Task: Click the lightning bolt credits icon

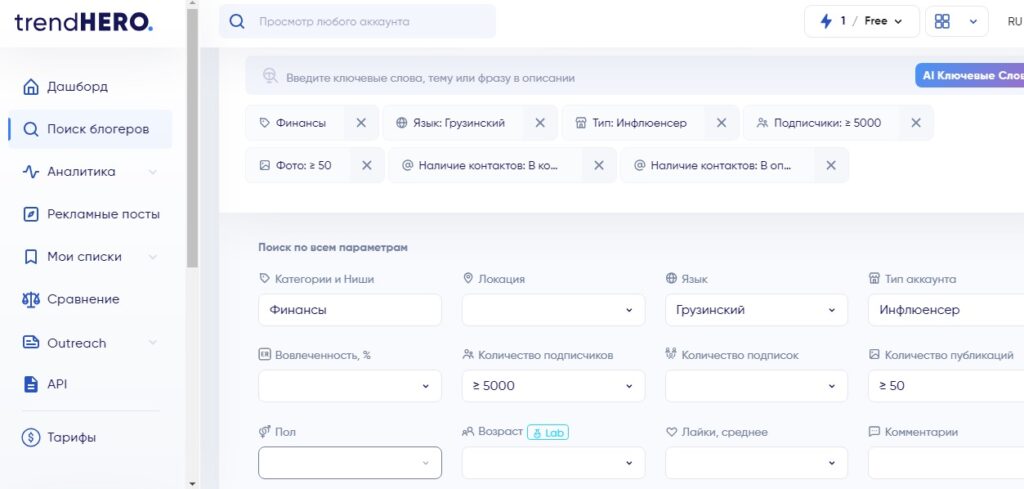Action: (826, 22)
